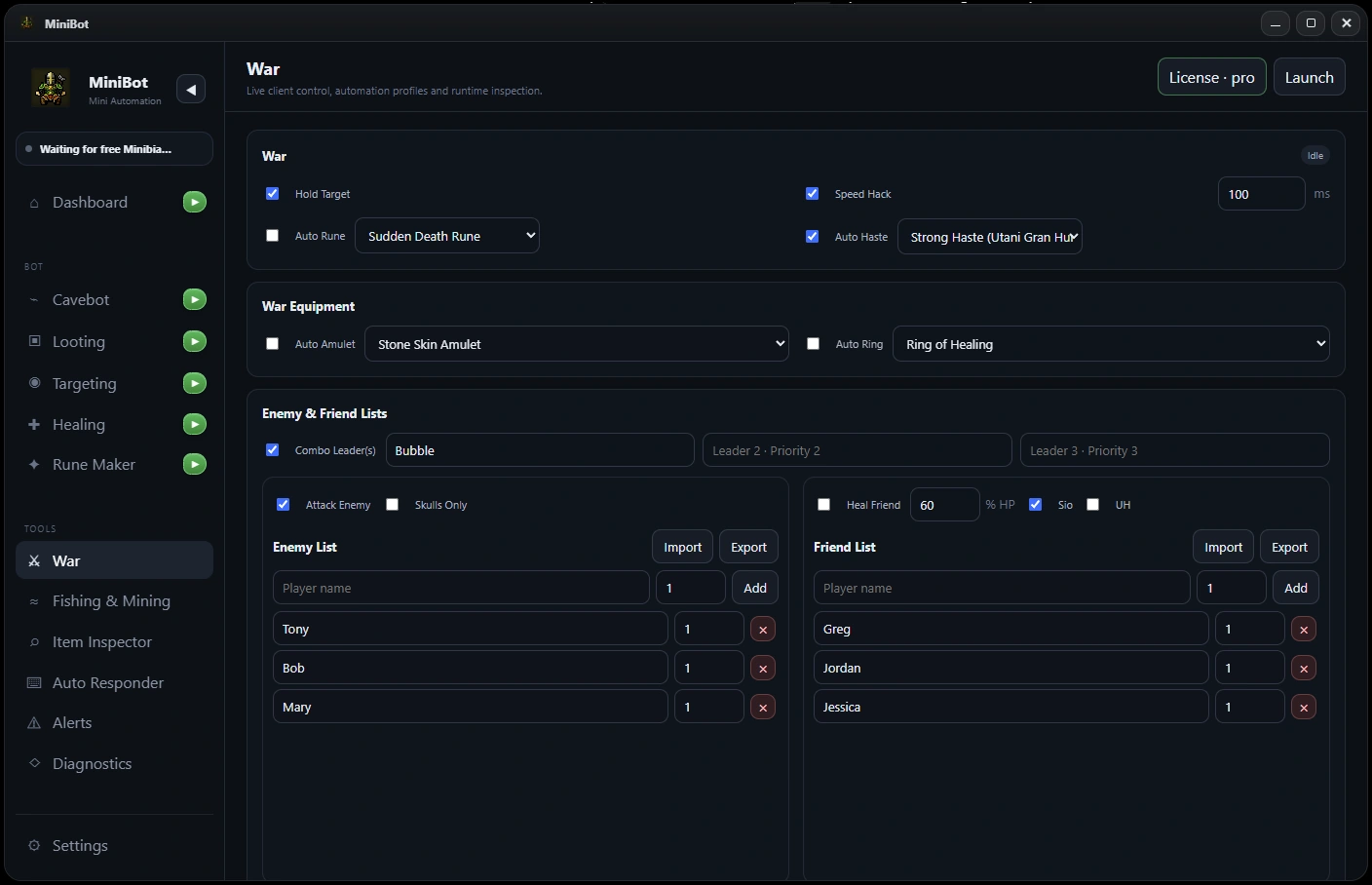This screenshot has width=1372, height=885.
Task: Check the UH checkbox
Action: click(x=1093, y=505)
